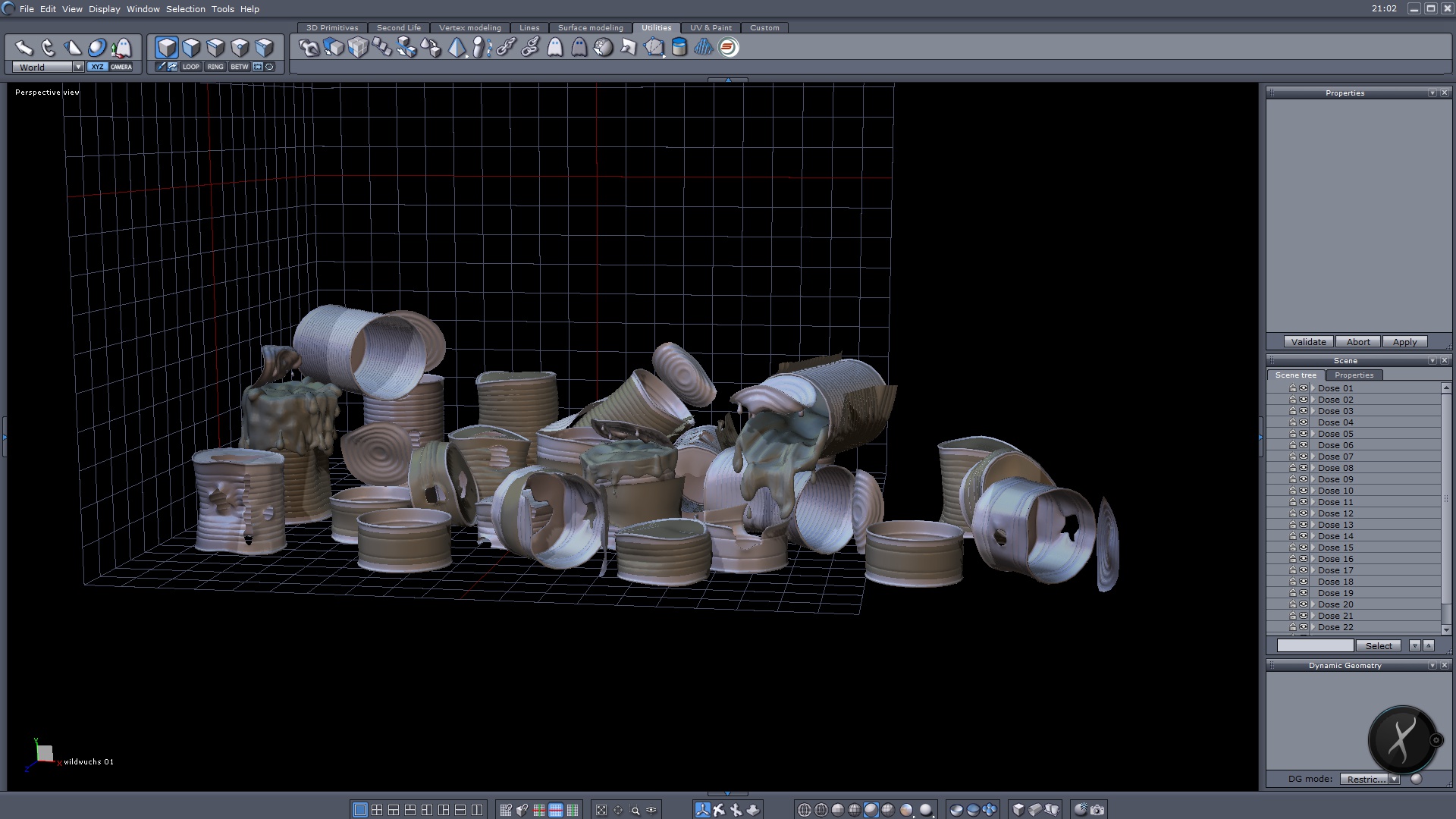1456x819 pixels.
Task: Select the arrow Select tool in the toolbar
Action: (24, 48)
